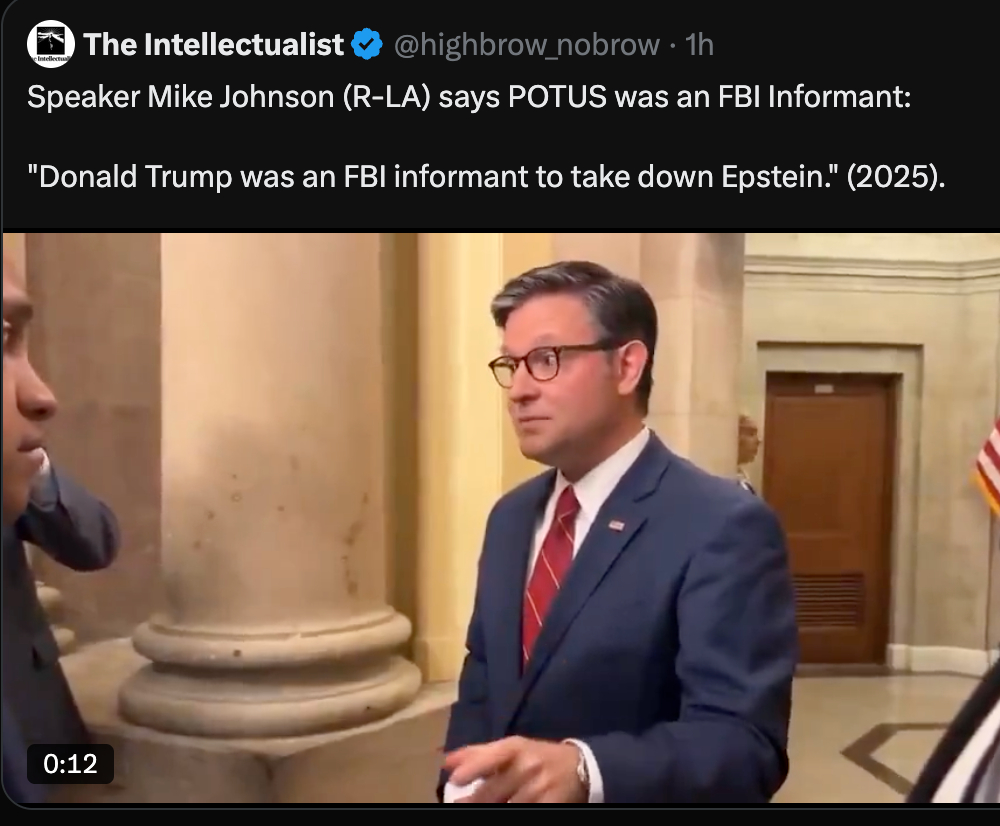Click the 0:12 video duration badge
Viewport: 1000px width, 826px height.
(x=70, y=763)
